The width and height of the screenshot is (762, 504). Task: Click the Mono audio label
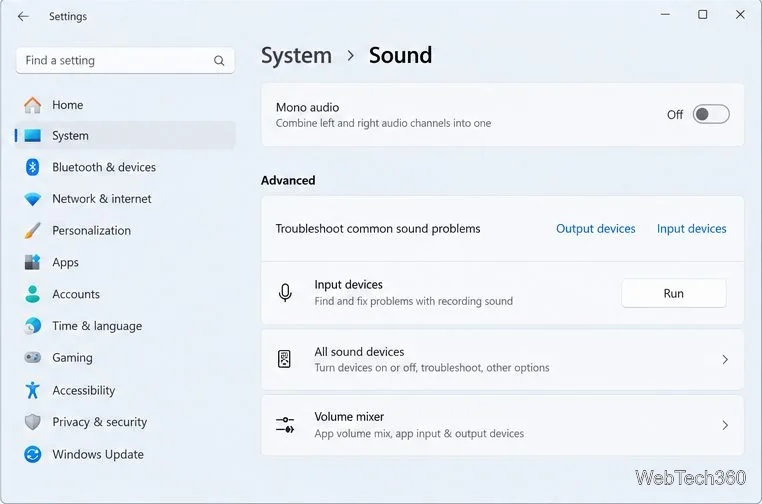308,107
